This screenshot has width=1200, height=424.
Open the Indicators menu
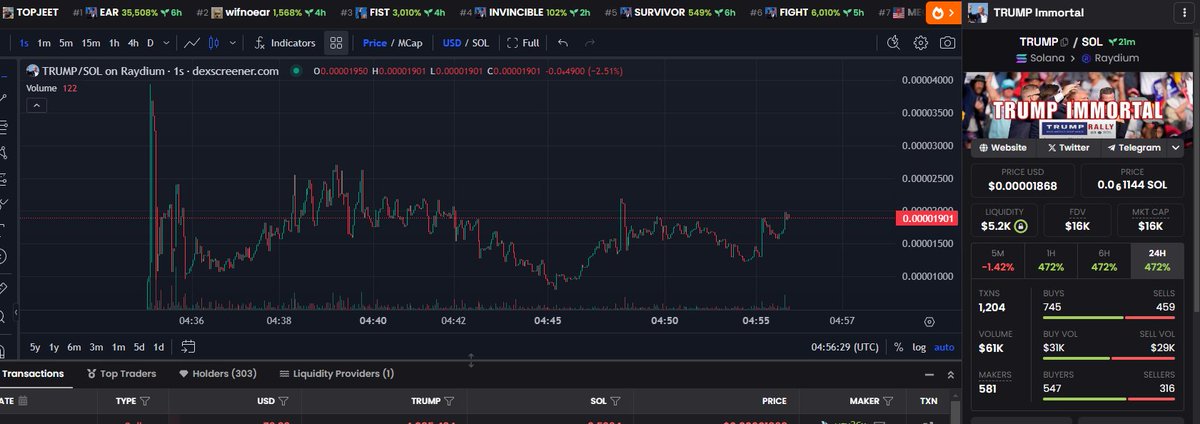click(x=286, y=43)
